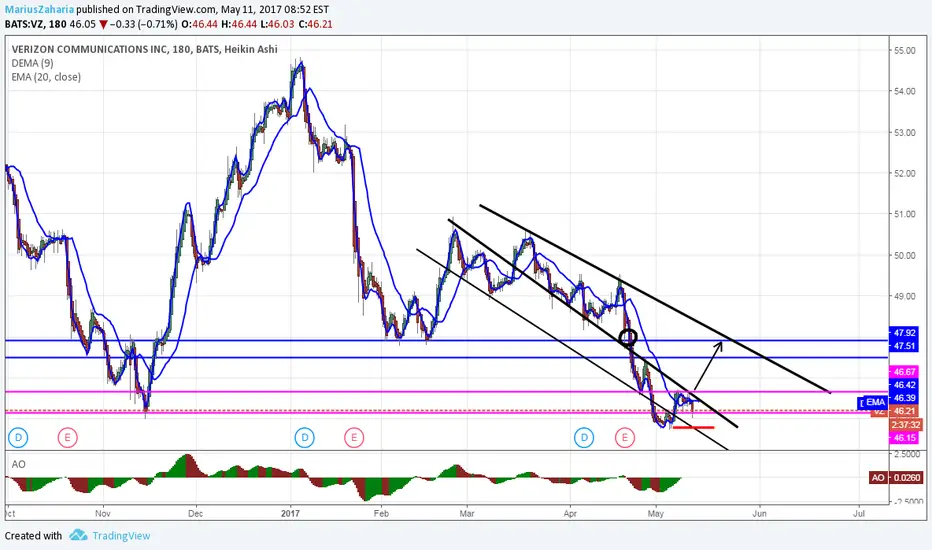Image resolution: width=932 pixels, height=550 pixels.
Task: Click the 46.21 current price label
Action: pos(904,411)
